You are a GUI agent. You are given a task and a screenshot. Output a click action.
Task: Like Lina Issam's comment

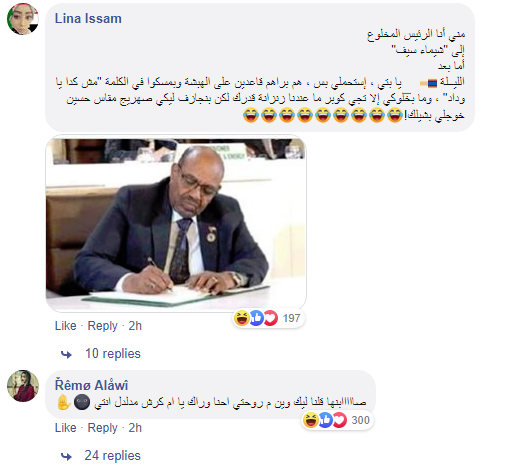coord(65,326)
